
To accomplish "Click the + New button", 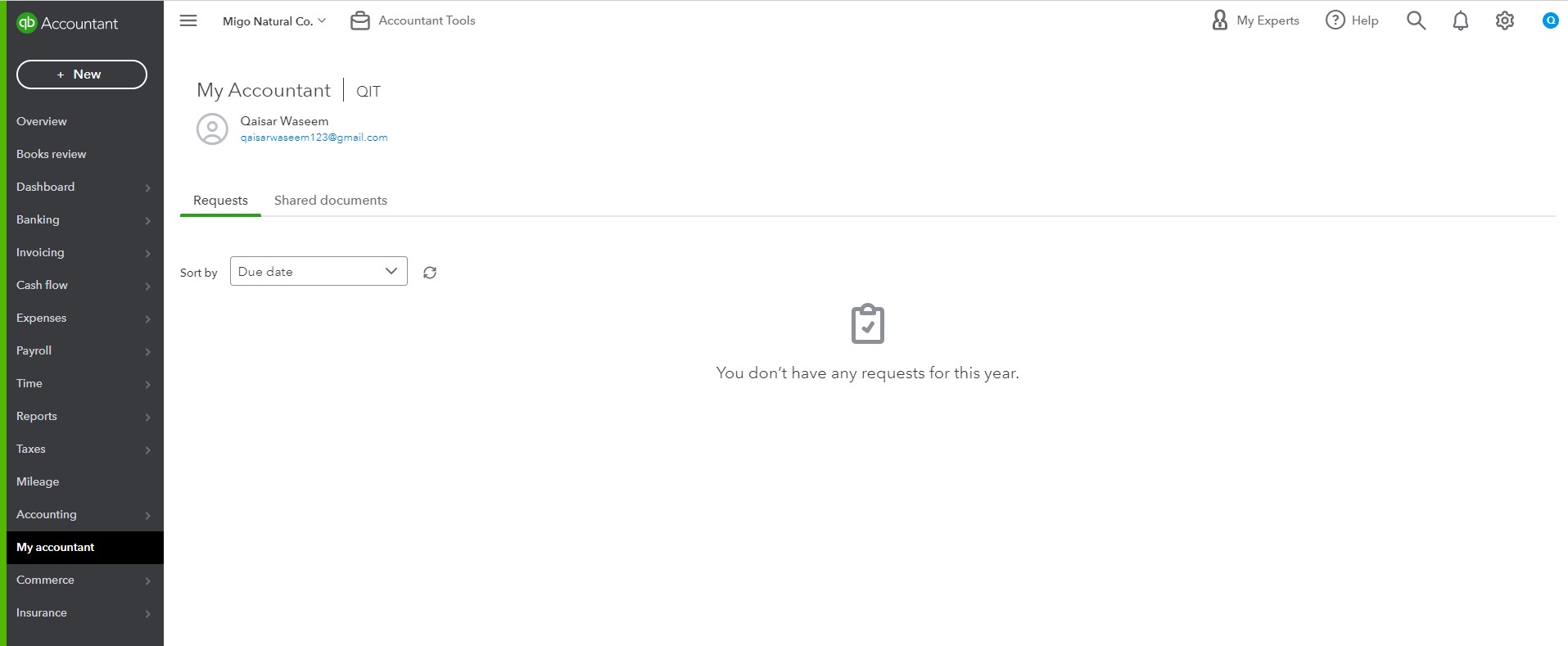I will coord(82,75).
